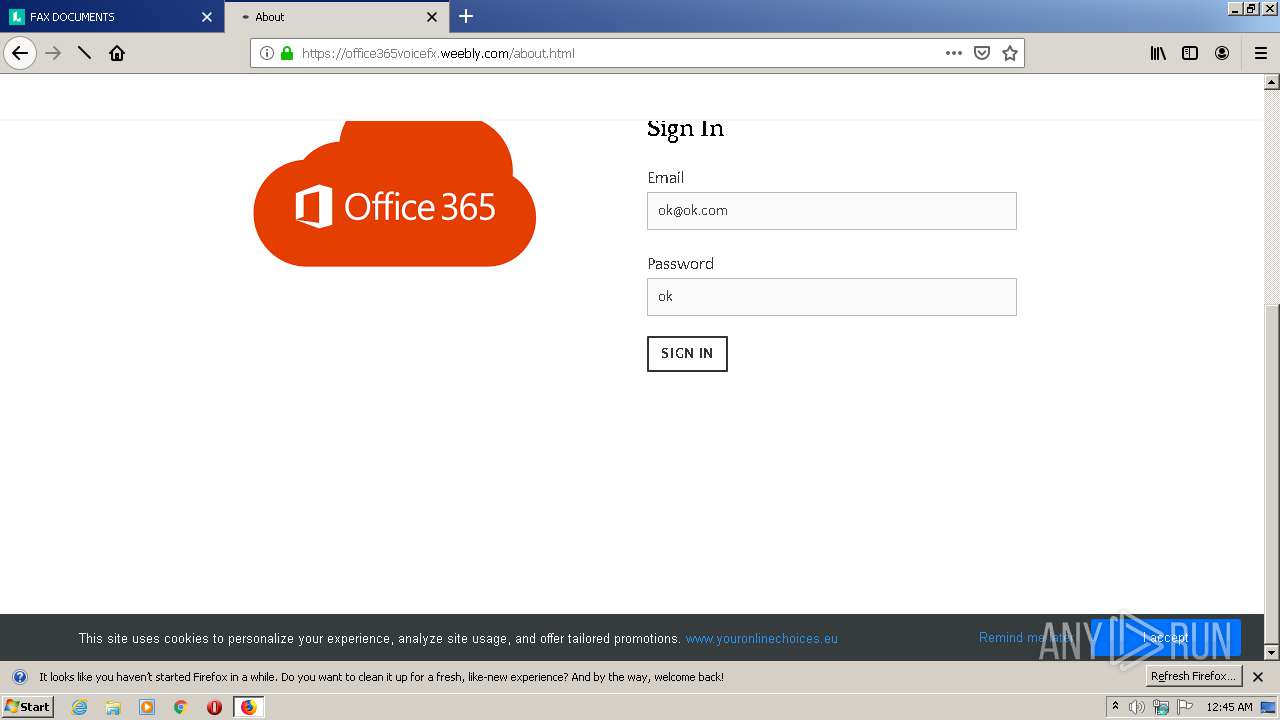Image resolution: width=1280 pixels, height=720 pixels.
Task: Launch Internet Explorer from the taskbar
Action: tap(79, 707)
